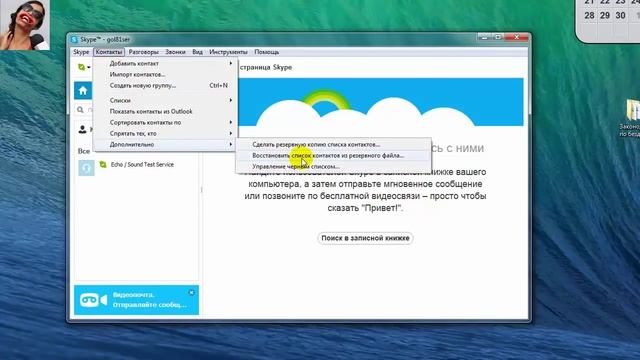Image resolution: width=640 pixels, height=360 pixels.
Task: Click the Видеопочта camera icon
Action: 93,300
